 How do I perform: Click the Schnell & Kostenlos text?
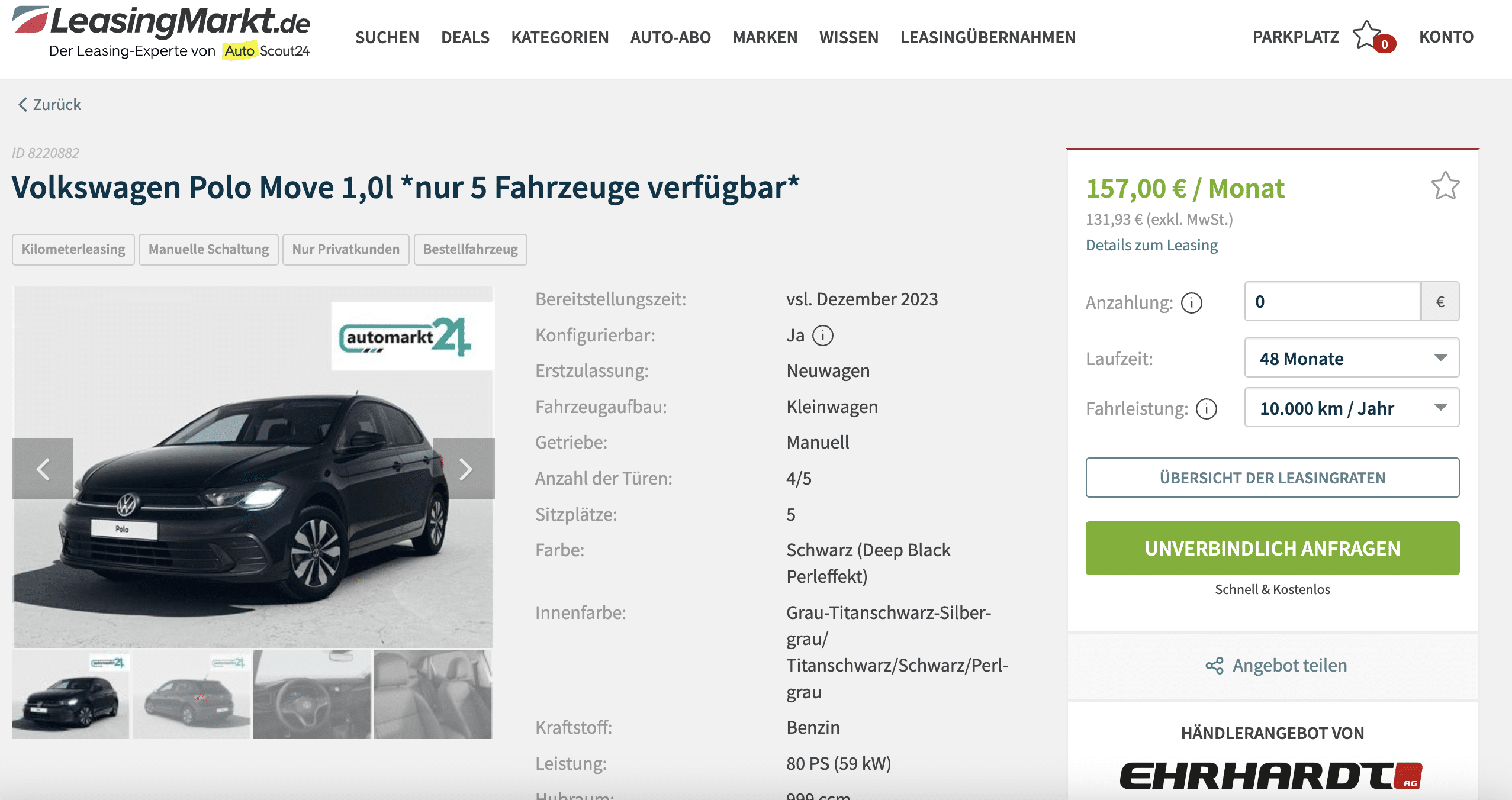[x=1272, y=589]
